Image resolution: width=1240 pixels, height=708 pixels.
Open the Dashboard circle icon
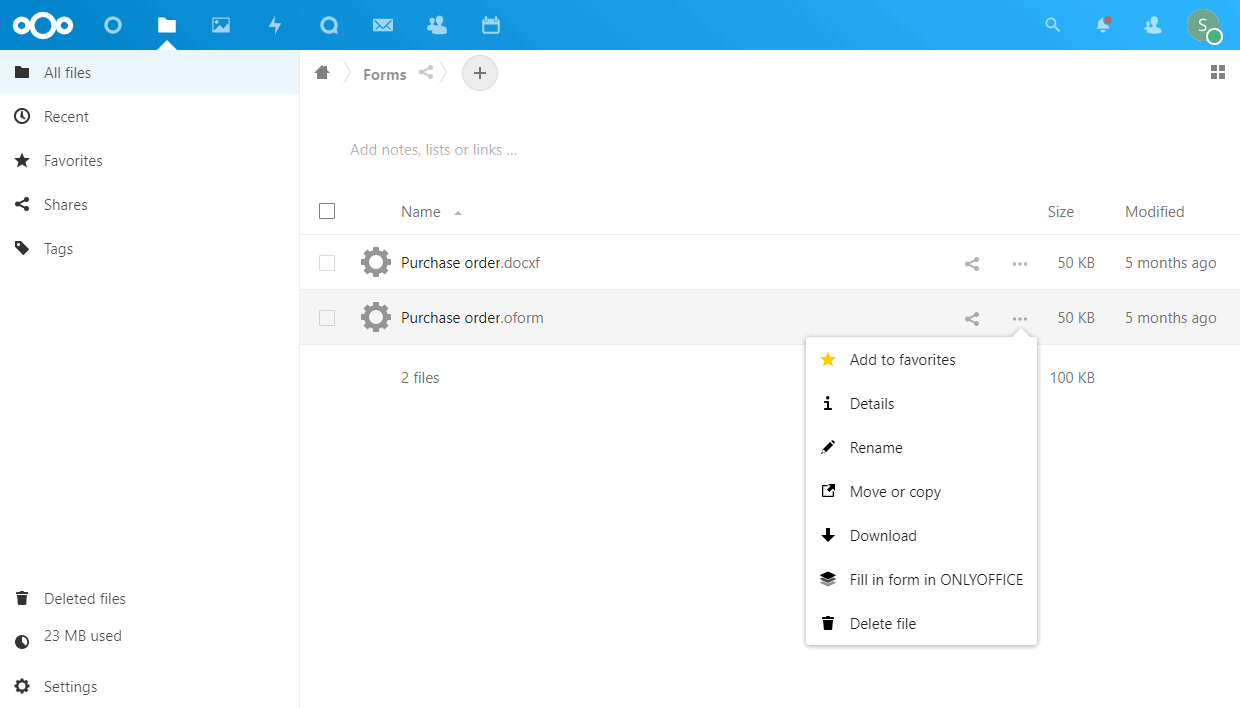point(113,25)
